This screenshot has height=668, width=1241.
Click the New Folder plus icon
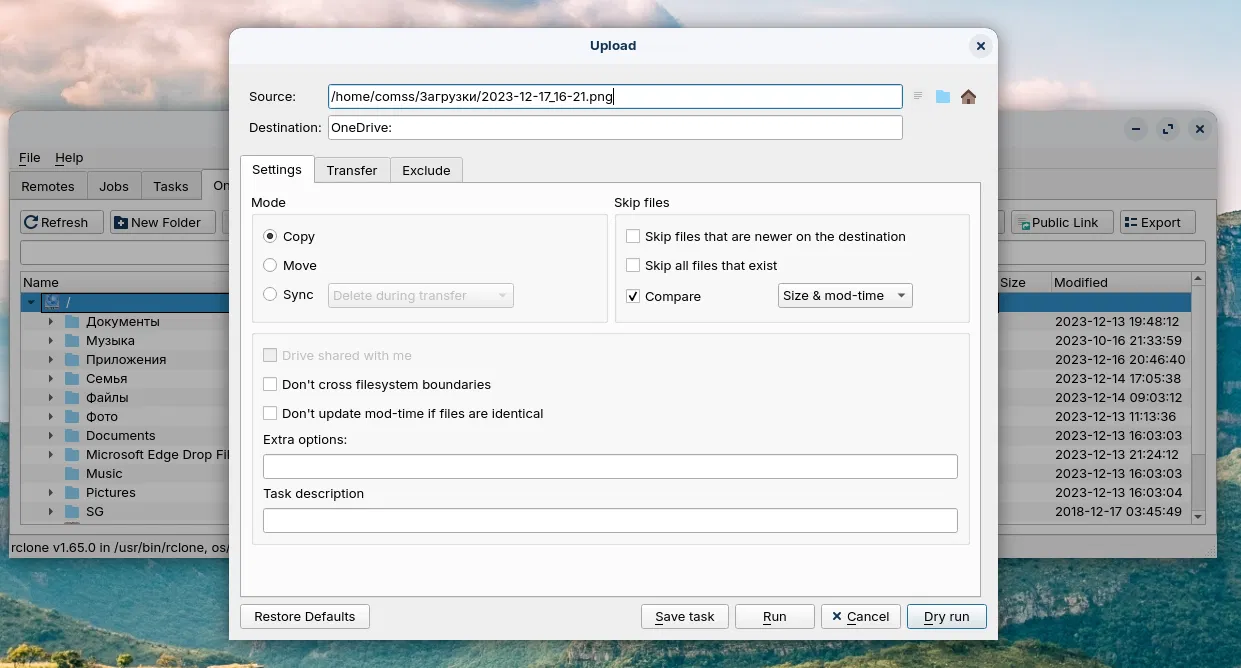pyautogui.click(x=121, y=222)
